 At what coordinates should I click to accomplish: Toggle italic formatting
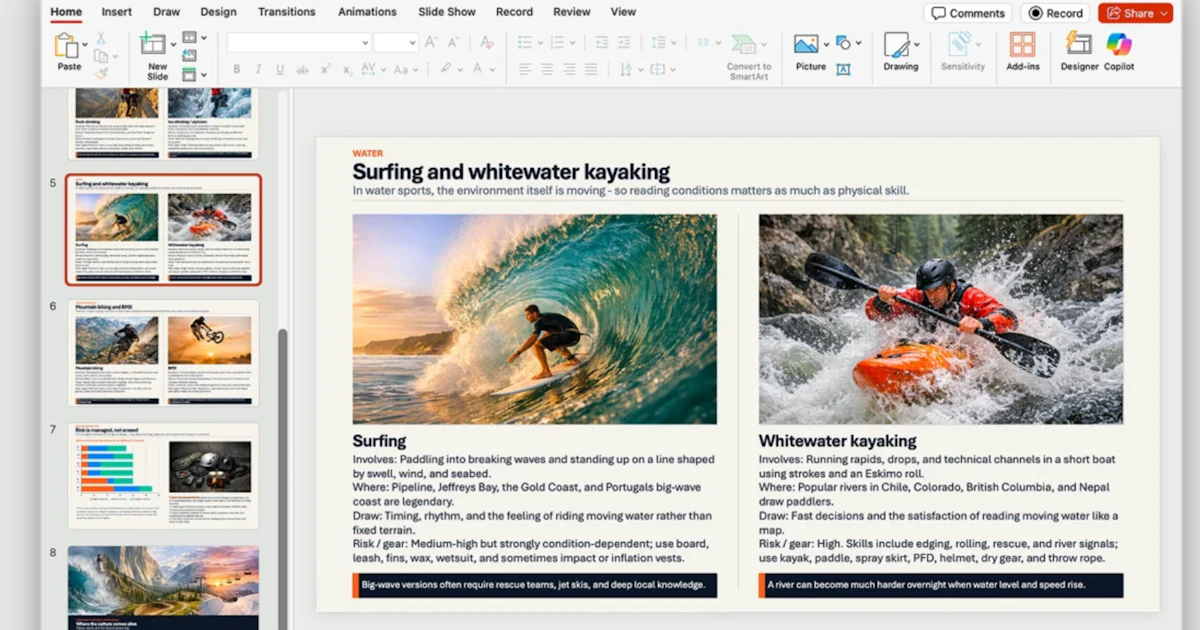pos(258,70)
